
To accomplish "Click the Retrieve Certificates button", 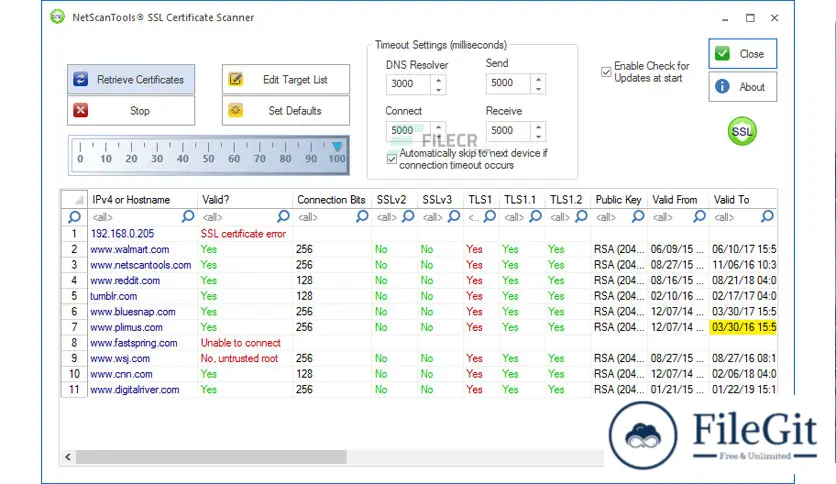I will pyautogui.click(x=131, y=79).
